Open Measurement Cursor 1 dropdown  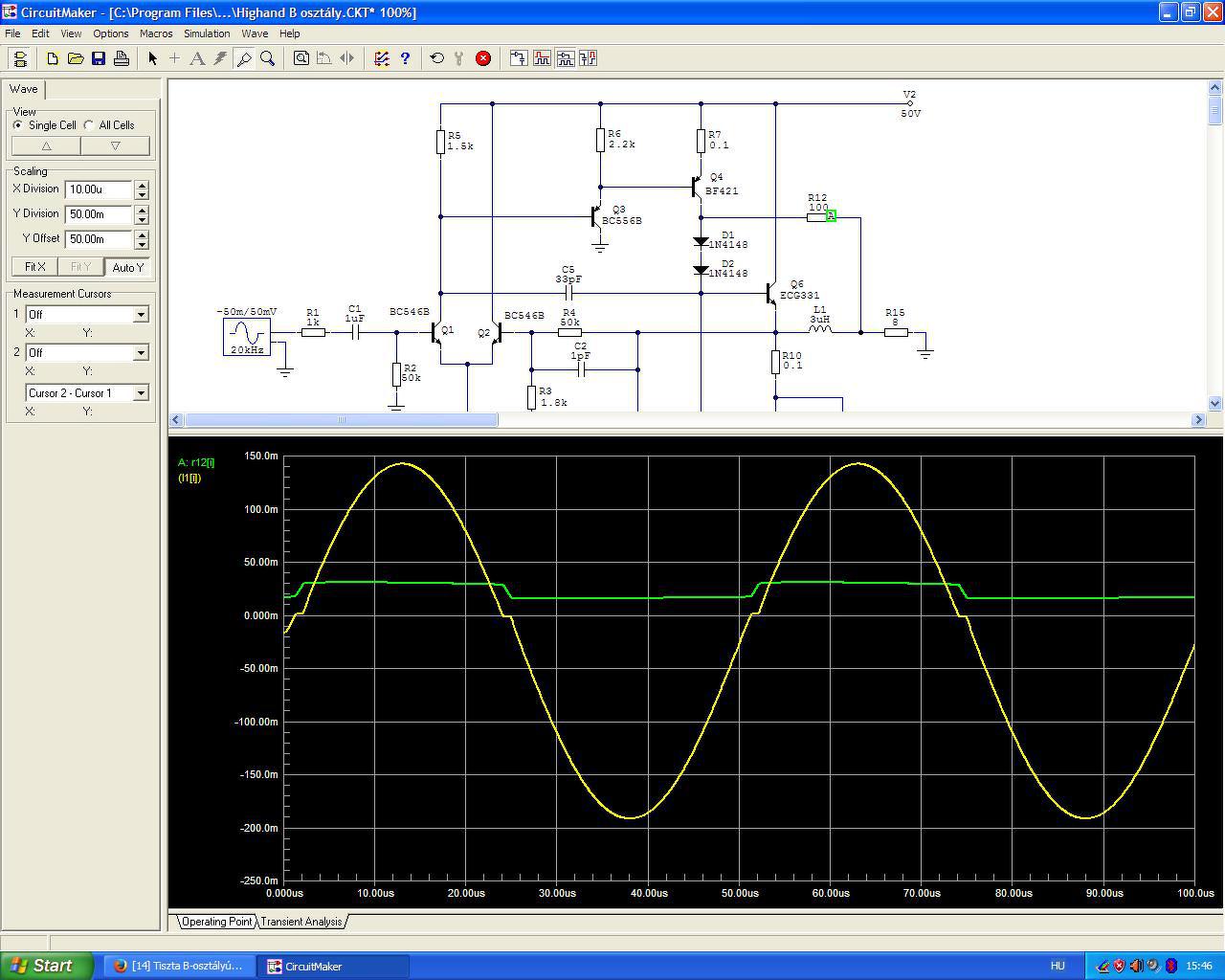coord(141,315)
